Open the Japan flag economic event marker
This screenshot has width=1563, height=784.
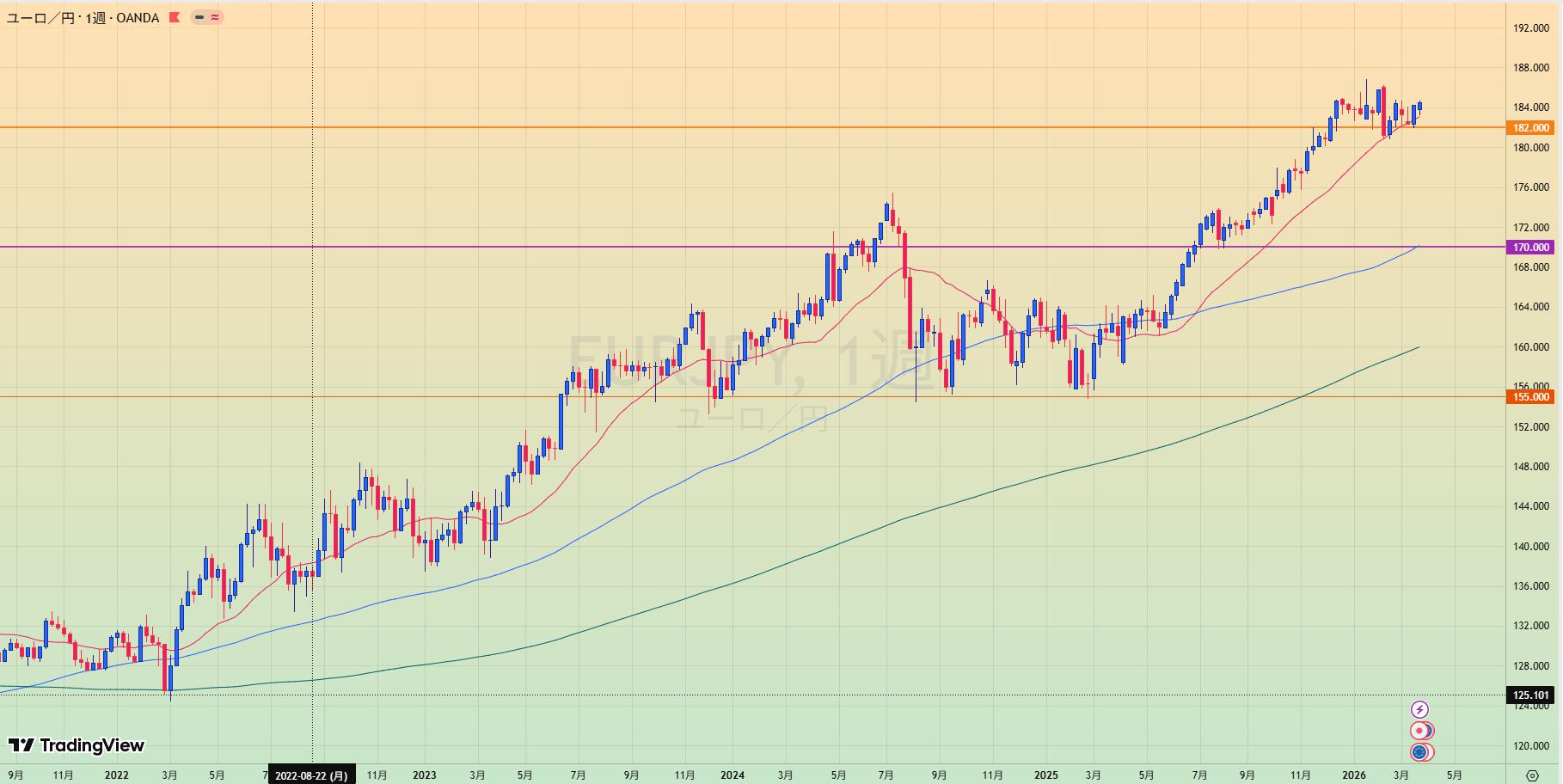(1419, 731)
